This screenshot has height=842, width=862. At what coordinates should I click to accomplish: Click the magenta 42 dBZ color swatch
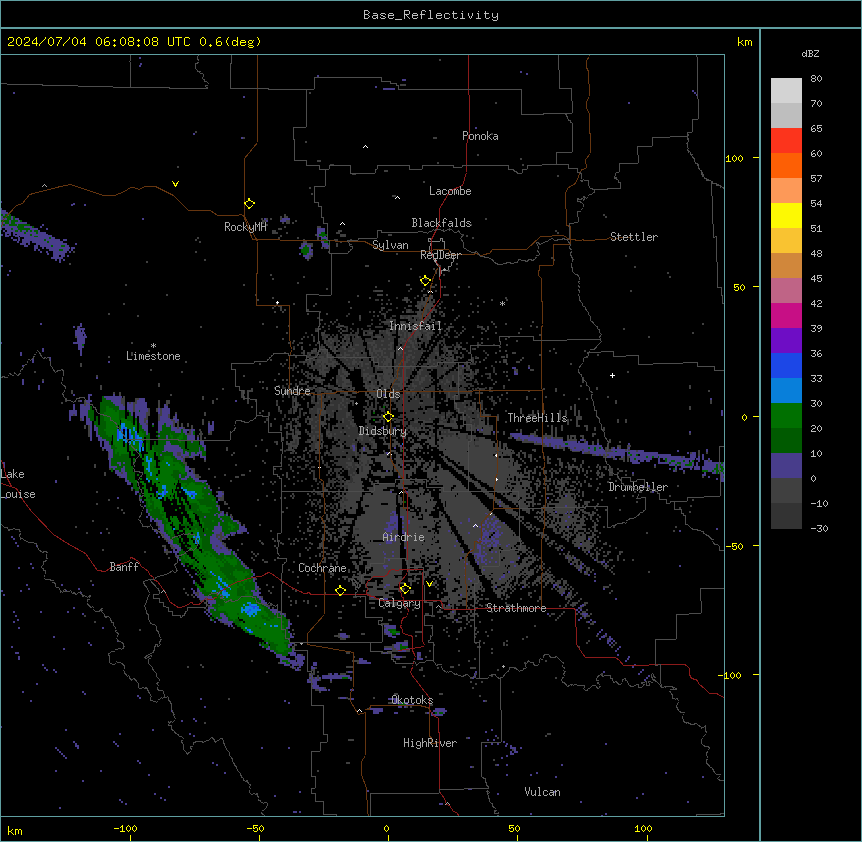pyautogui.click(x=786, y=315)
